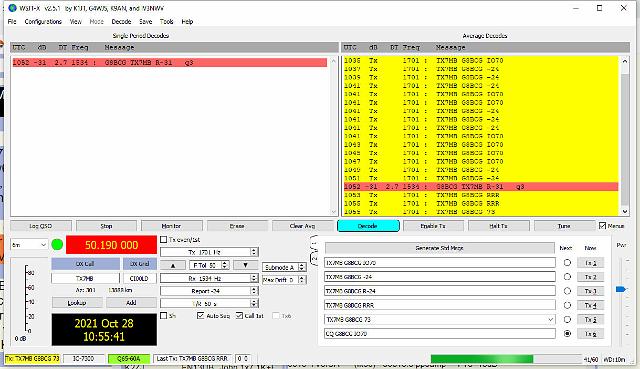640x369 pixels.
Task: Click the cyan Decode button
Action: click(x=368, y=226)
